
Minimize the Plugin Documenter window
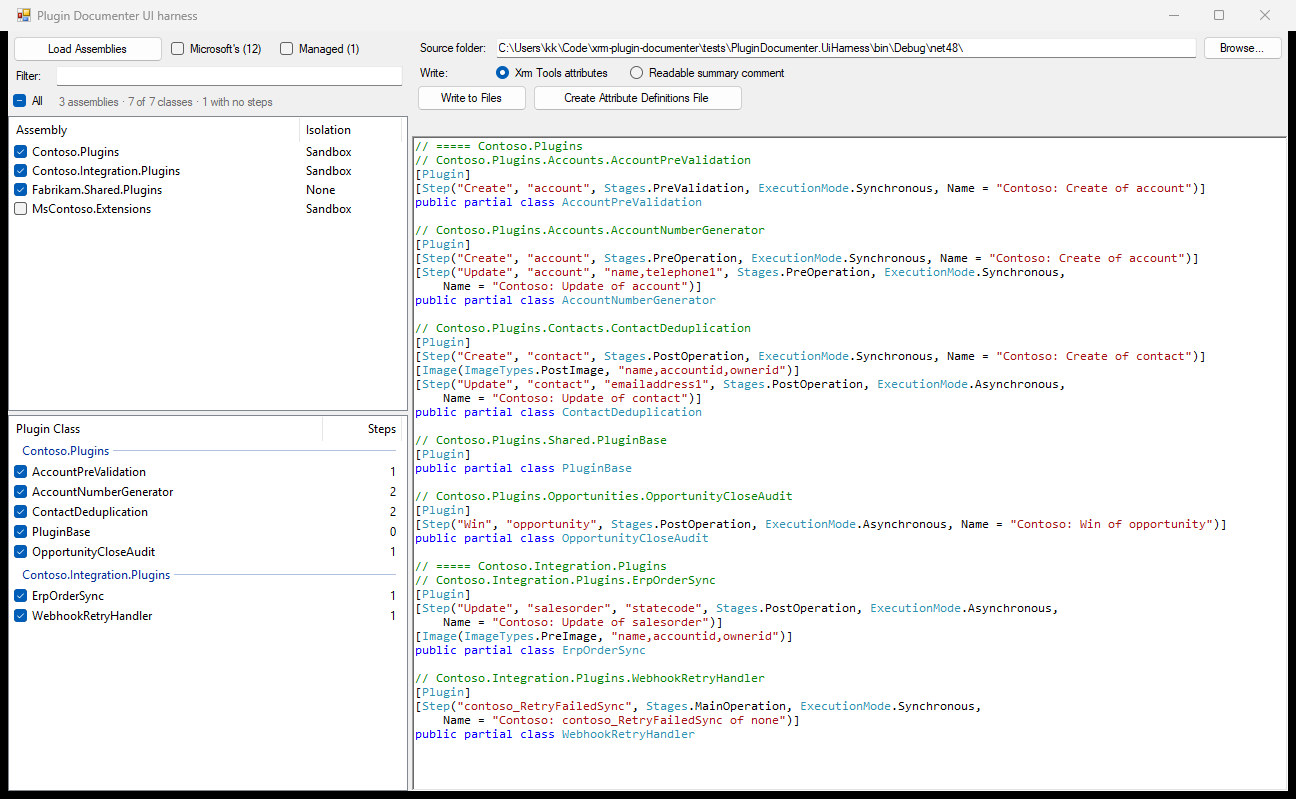pos(1173,16)
